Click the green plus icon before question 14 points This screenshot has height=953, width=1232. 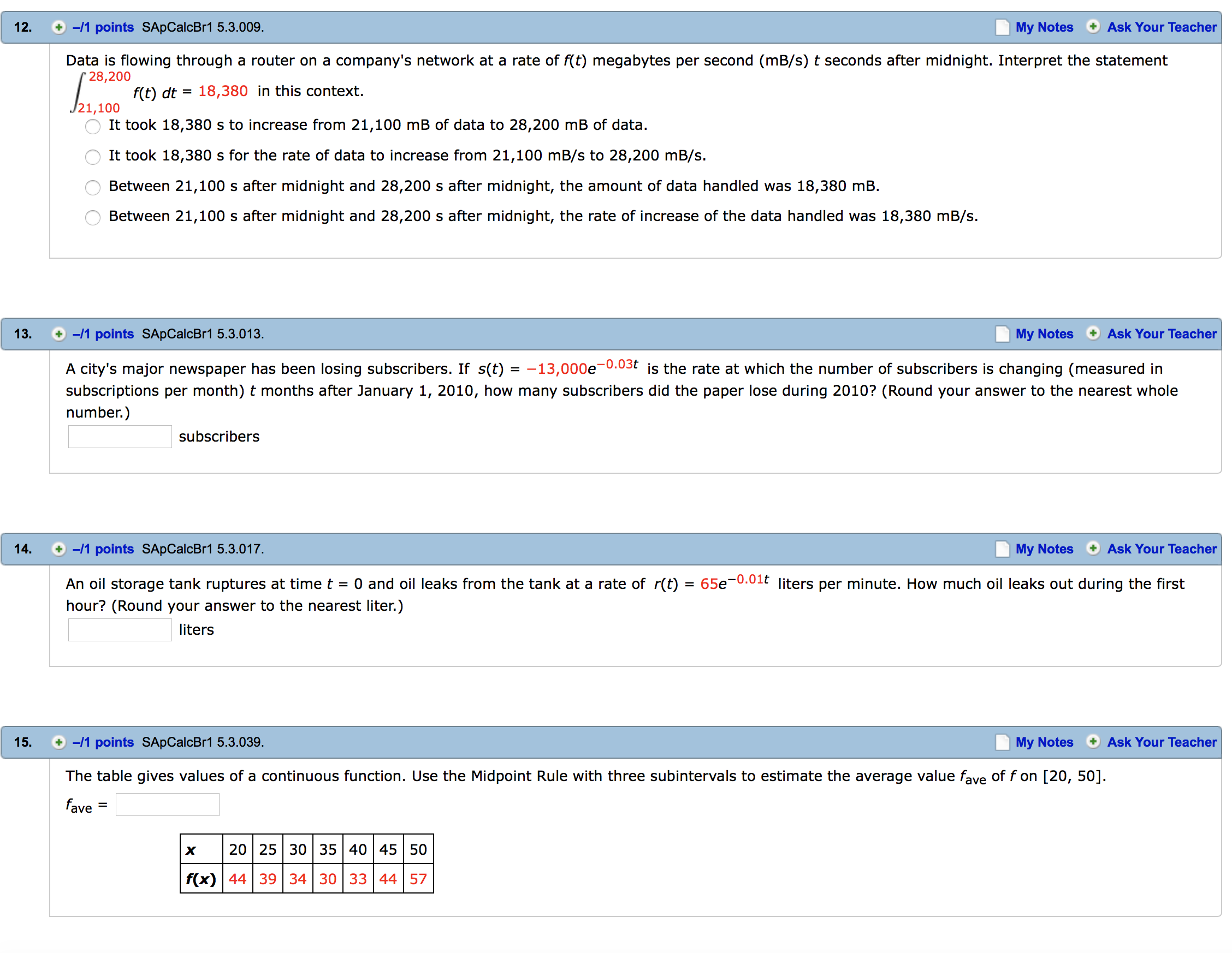tap(58, 549)
